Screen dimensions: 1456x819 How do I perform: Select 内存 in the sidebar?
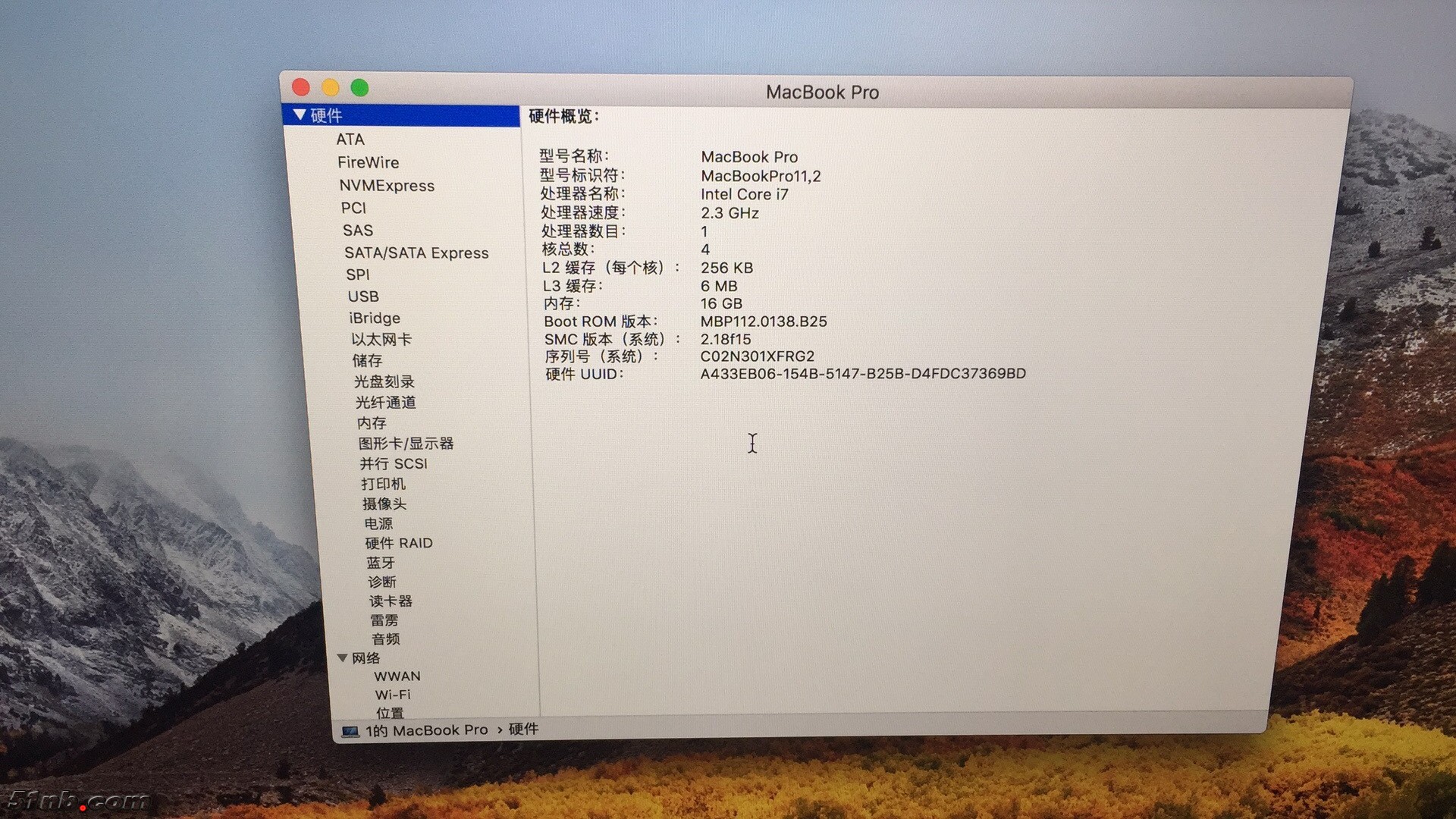point(372,423)
